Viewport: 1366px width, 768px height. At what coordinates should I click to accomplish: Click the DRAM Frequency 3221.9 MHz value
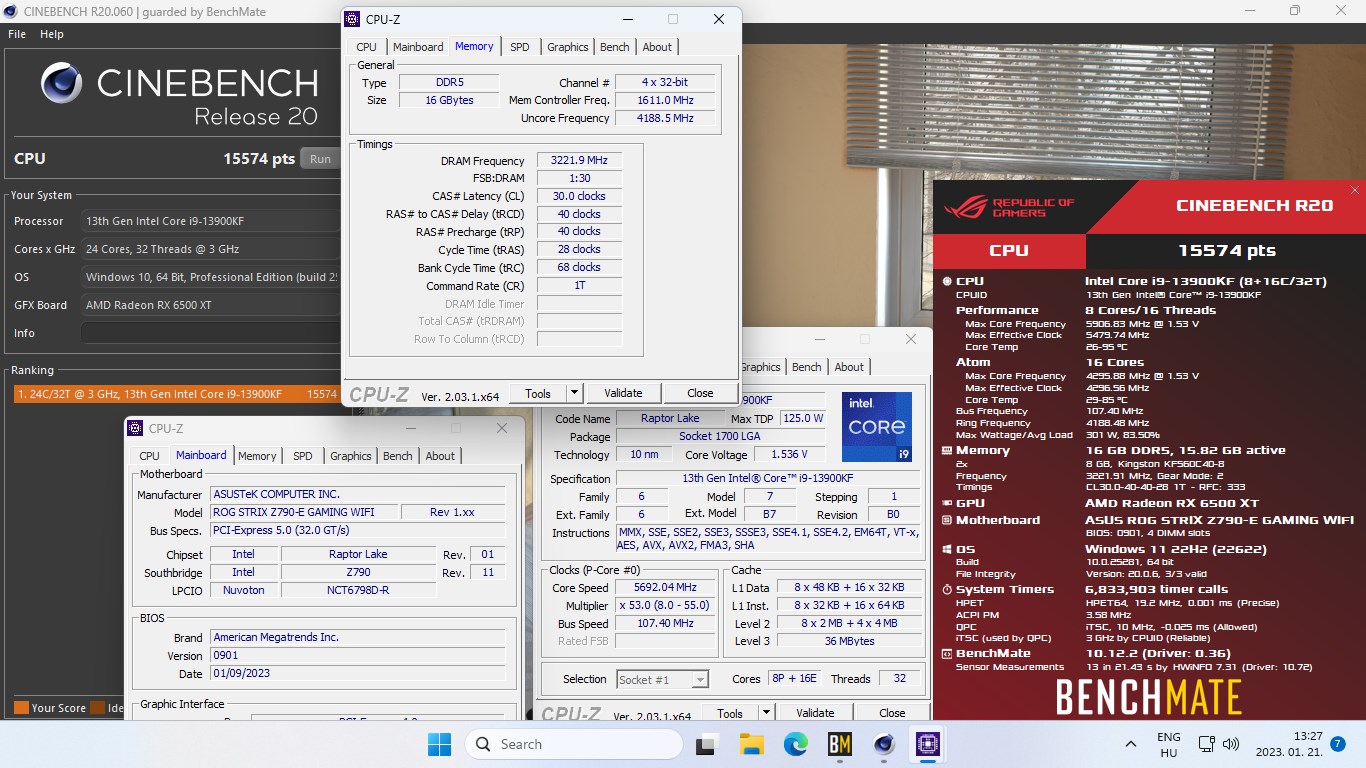tap(579, 161)
